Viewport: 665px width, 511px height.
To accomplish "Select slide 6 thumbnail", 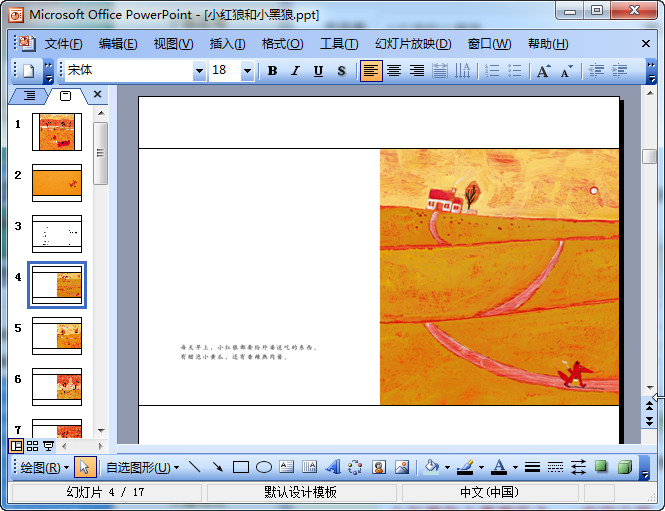I will pyautogui.click(x=57, y=387).
